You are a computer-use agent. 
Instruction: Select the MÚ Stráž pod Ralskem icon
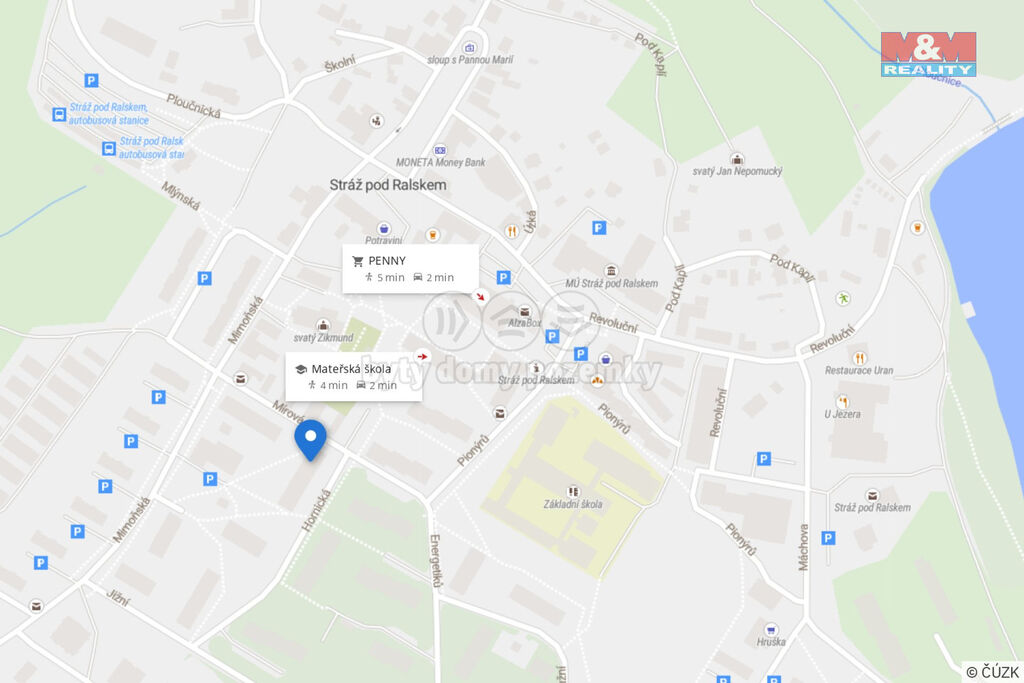pos(611,271)
